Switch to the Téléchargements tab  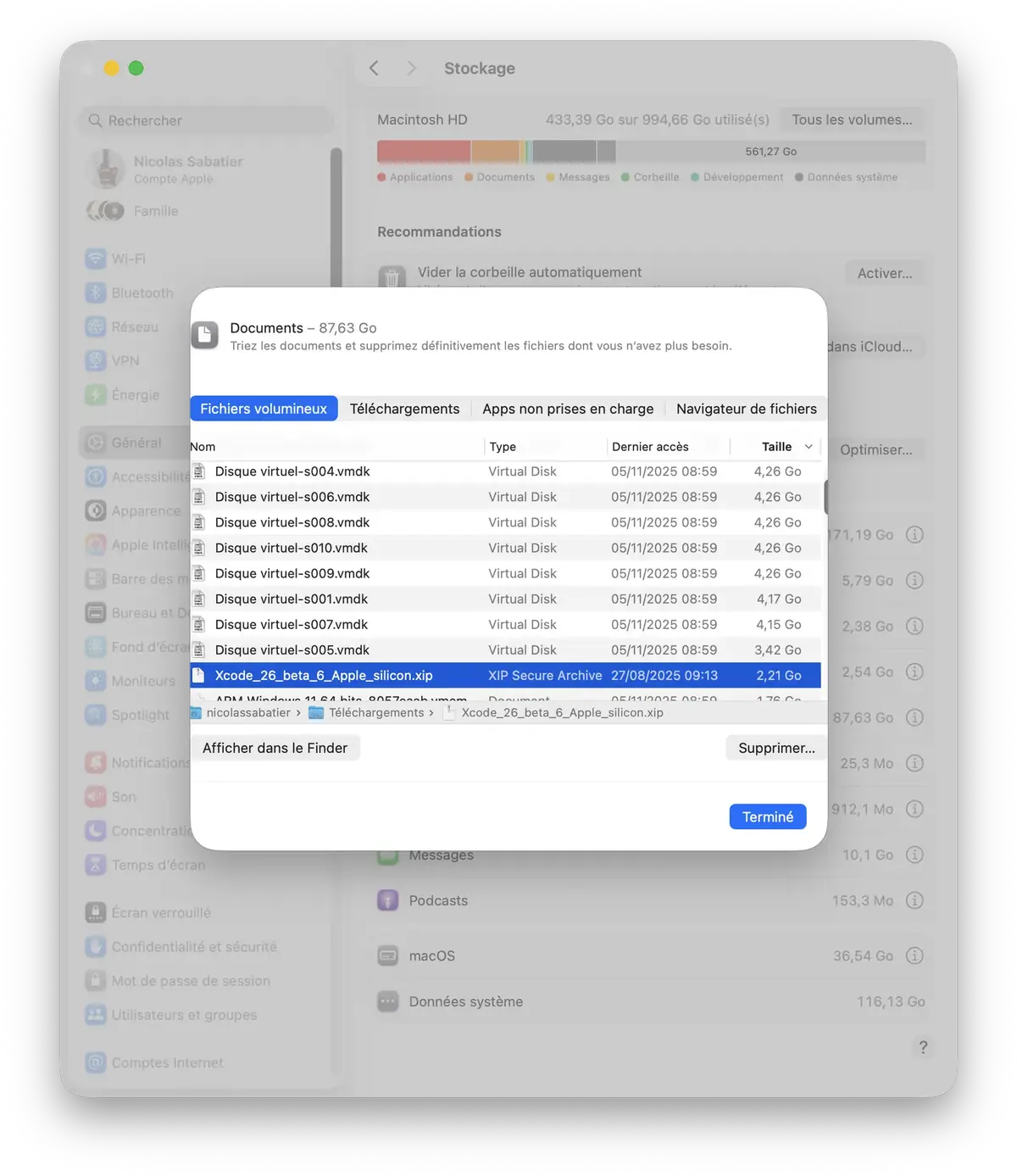tap(404, 408)
